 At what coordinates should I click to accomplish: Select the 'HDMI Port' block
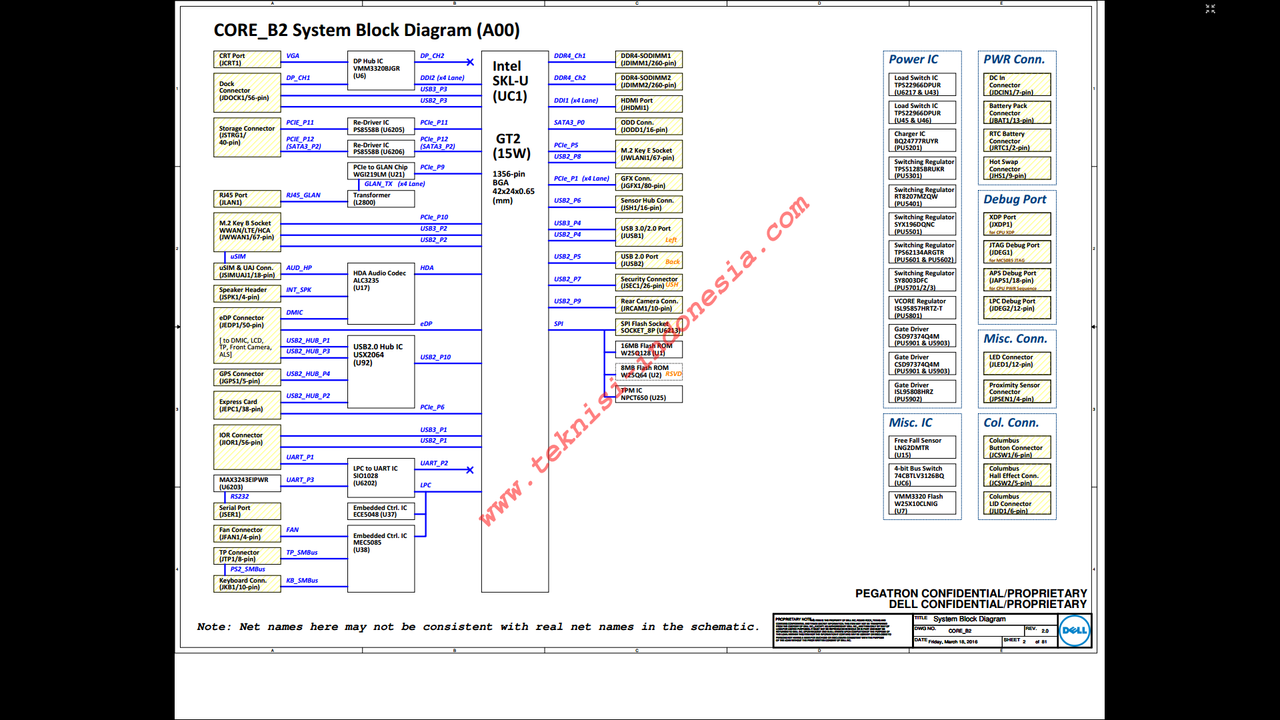[650, 104]
